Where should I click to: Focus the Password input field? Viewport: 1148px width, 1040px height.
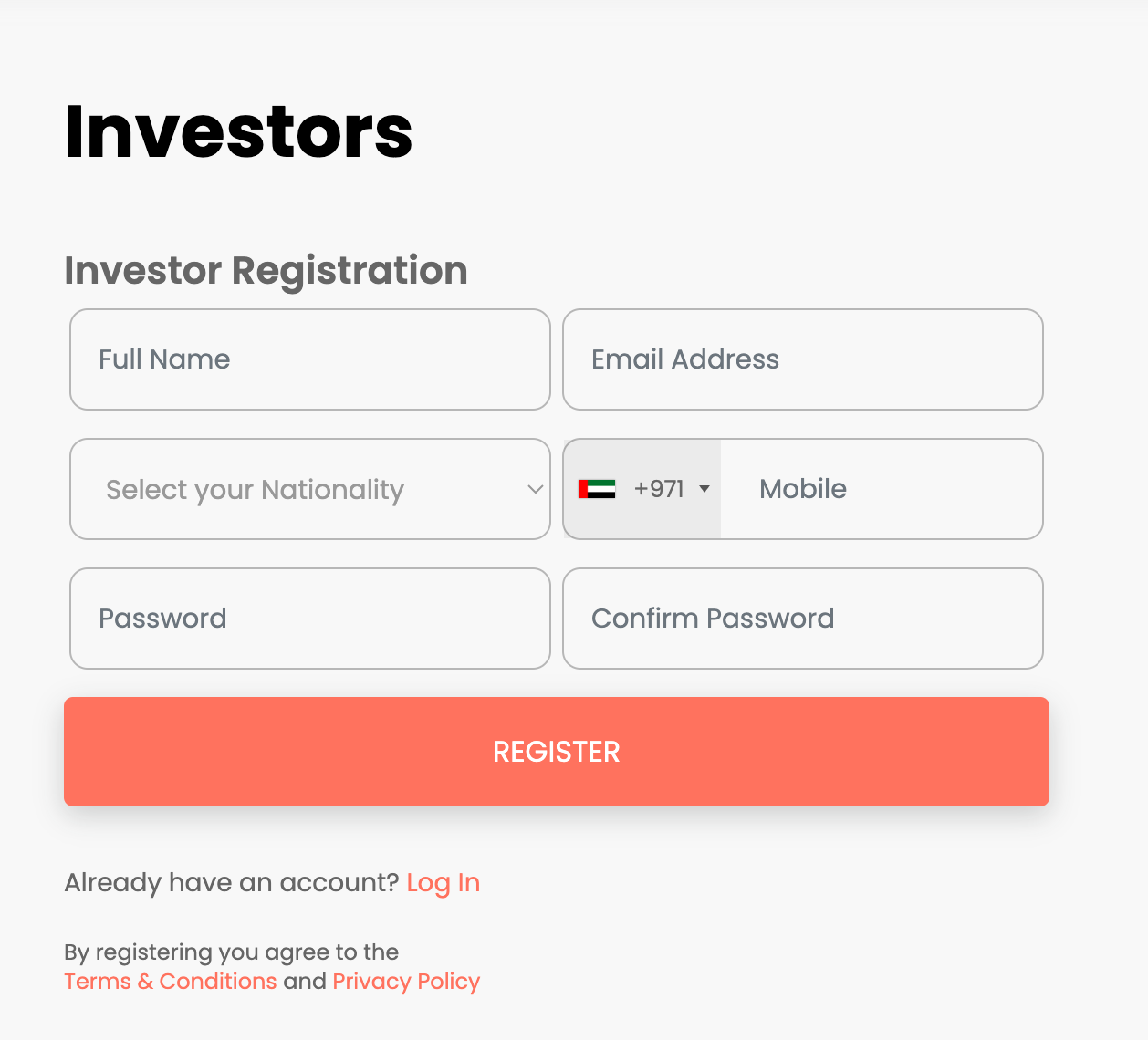(310, 619)
